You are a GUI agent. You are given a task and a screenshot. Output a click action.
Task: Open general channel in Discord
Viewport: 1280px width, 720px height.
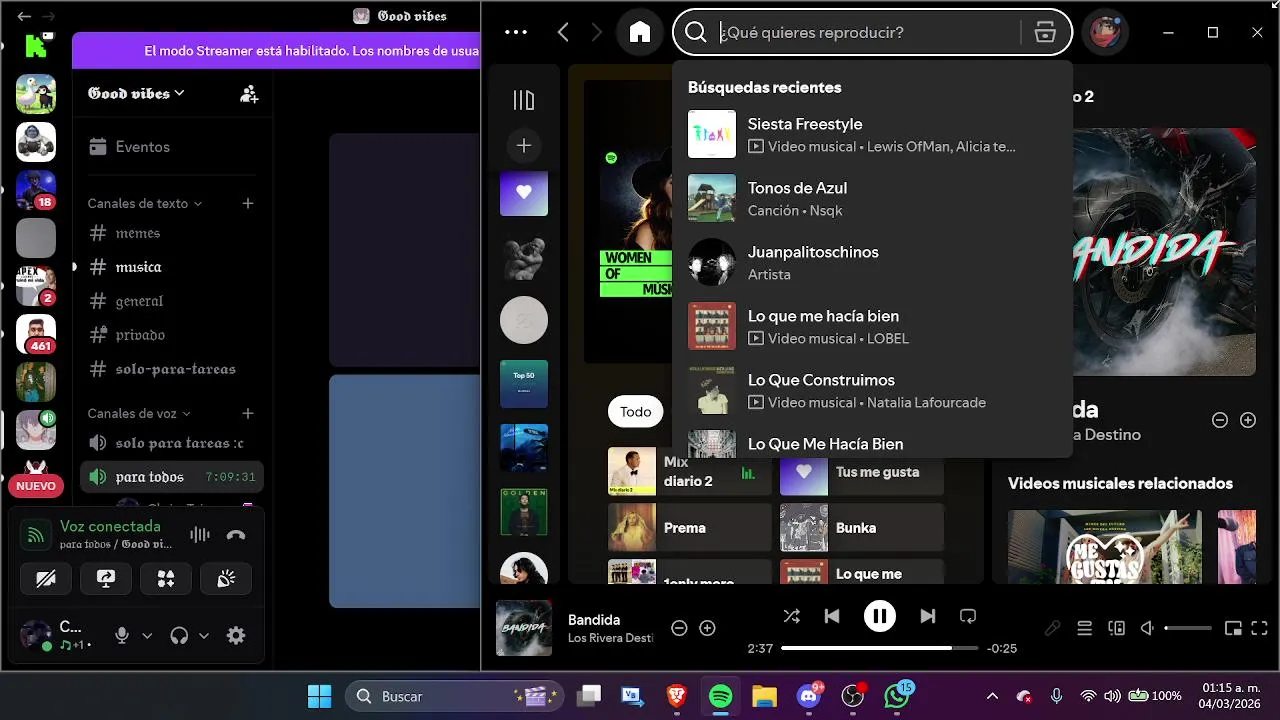[170, 301]
